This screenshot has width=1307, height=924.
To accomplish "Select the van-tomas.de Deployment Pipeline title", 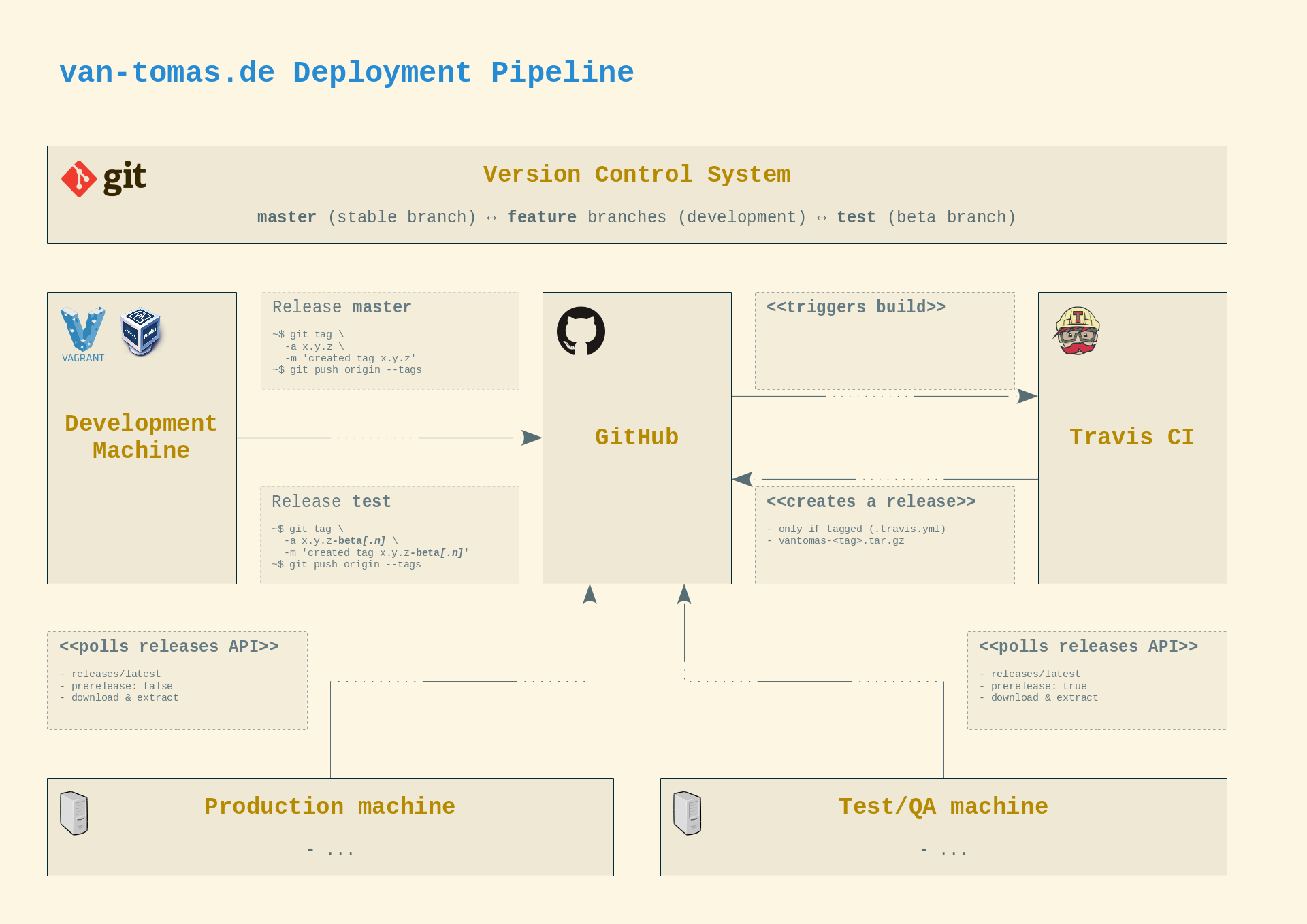I will [x=346, y=72].
